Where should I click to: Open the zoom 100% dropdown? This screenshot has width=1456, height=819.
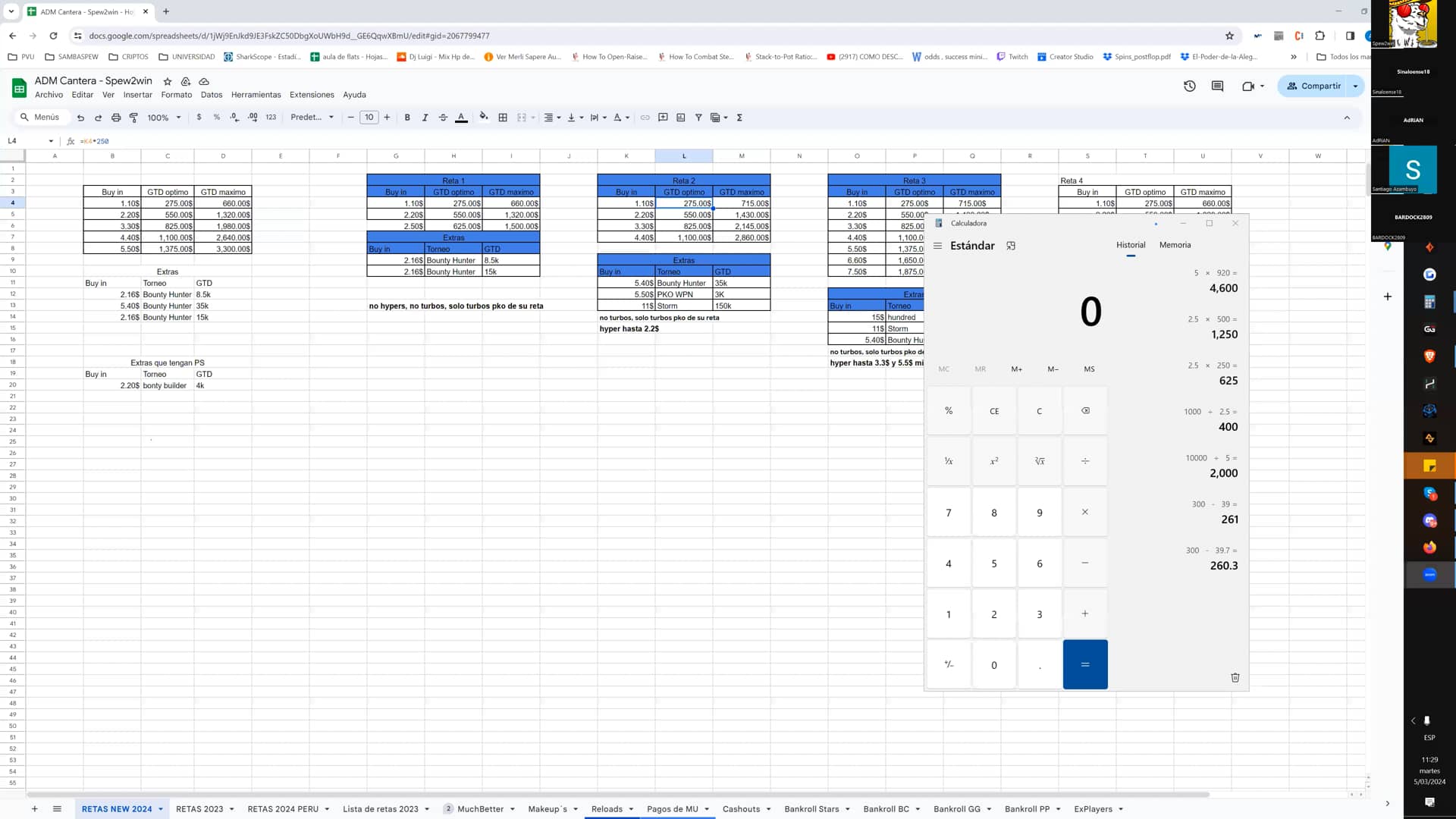pyautogui.click(x=164, y=118)
